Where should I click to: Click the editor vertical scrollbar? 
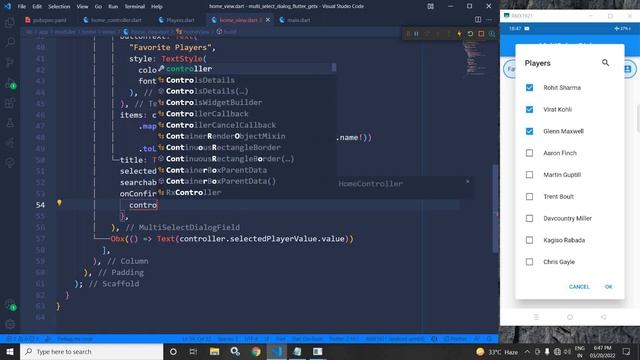point(496,208)
